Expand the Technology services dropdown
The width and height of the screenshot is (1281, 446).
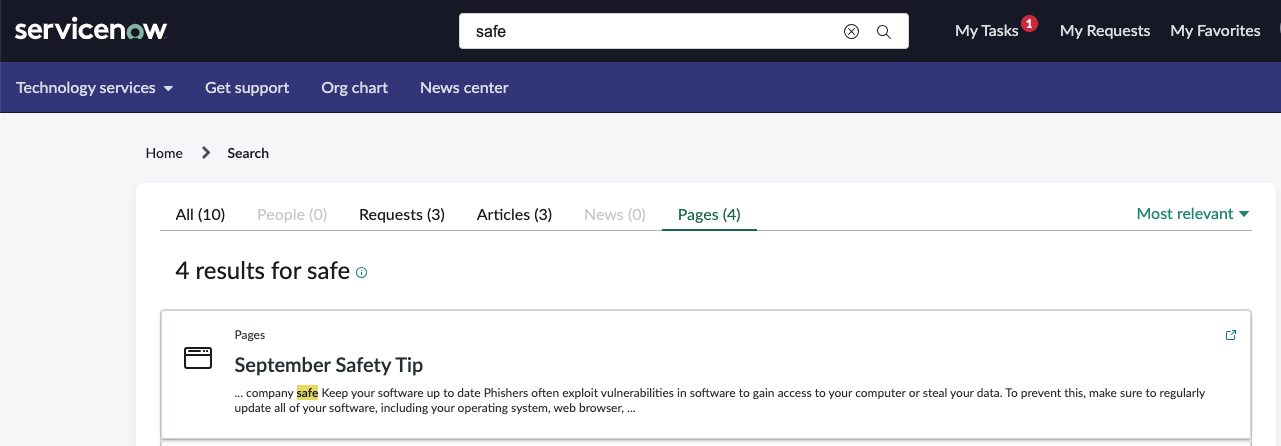coord(95,88)
